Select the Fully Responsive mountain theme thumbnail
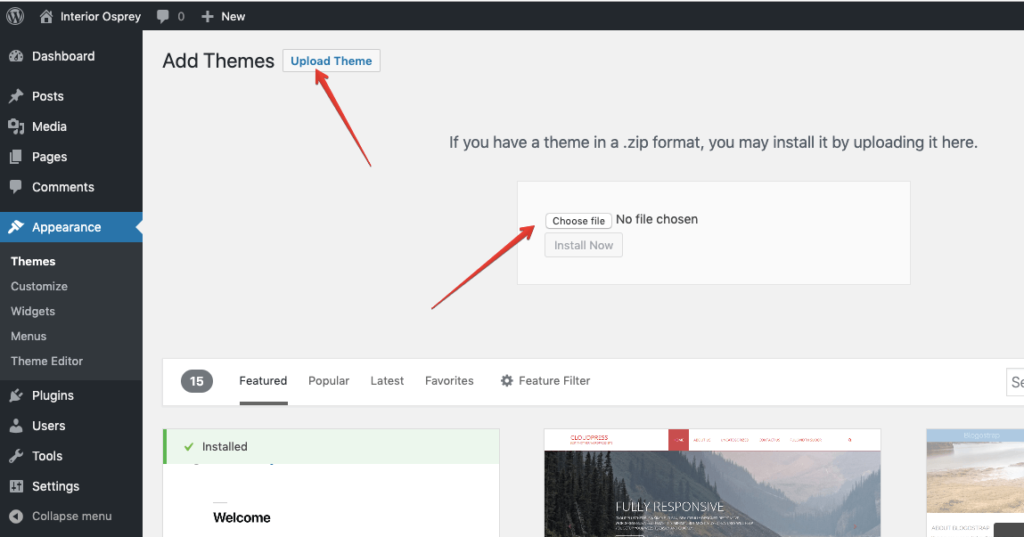This screenshot has width=1024, height=537. 712,483
